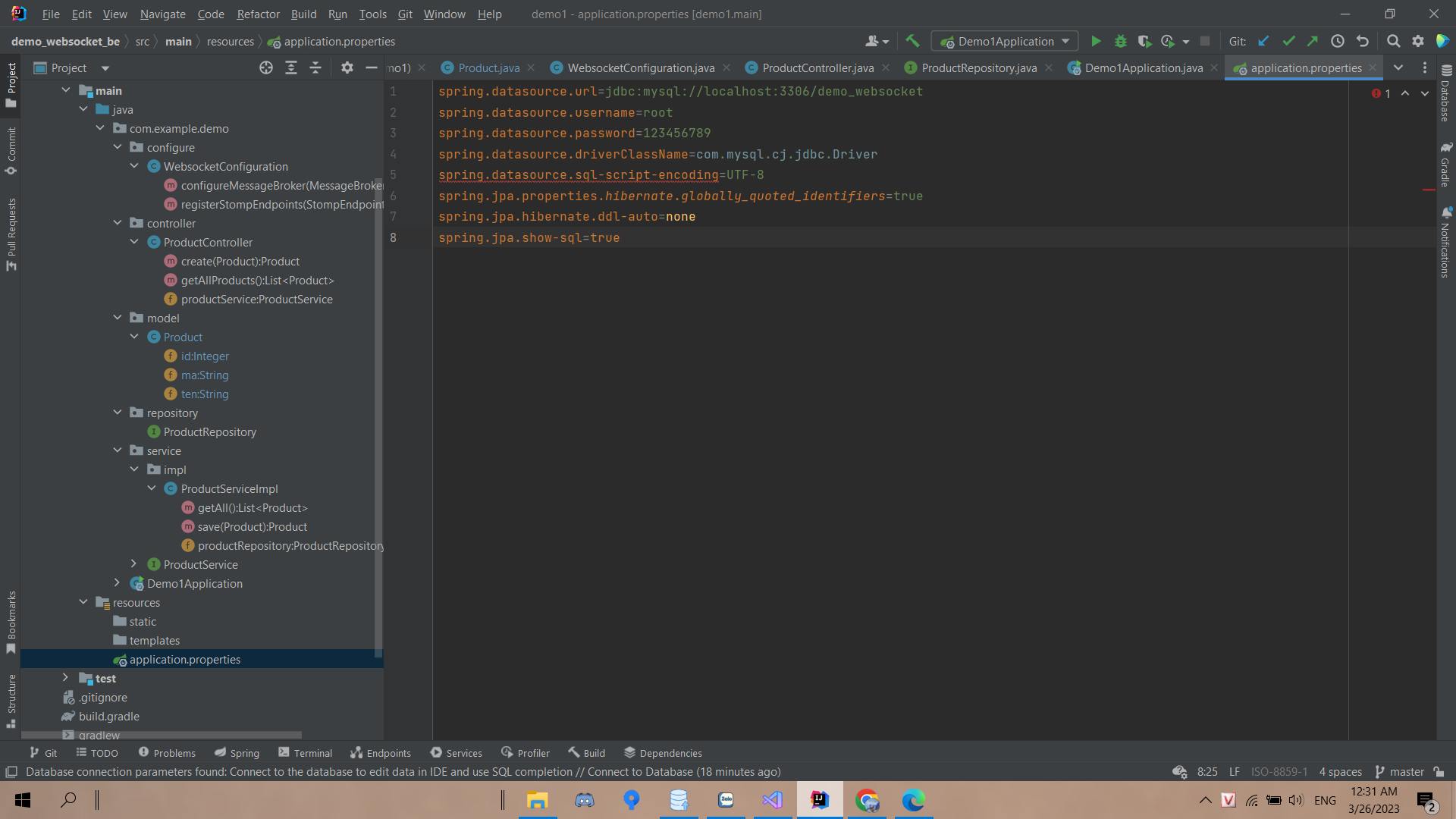This screenshot has width=1456, height=819.
Task: Change 4 spaces indent setting
Action: pos(1340,772)
